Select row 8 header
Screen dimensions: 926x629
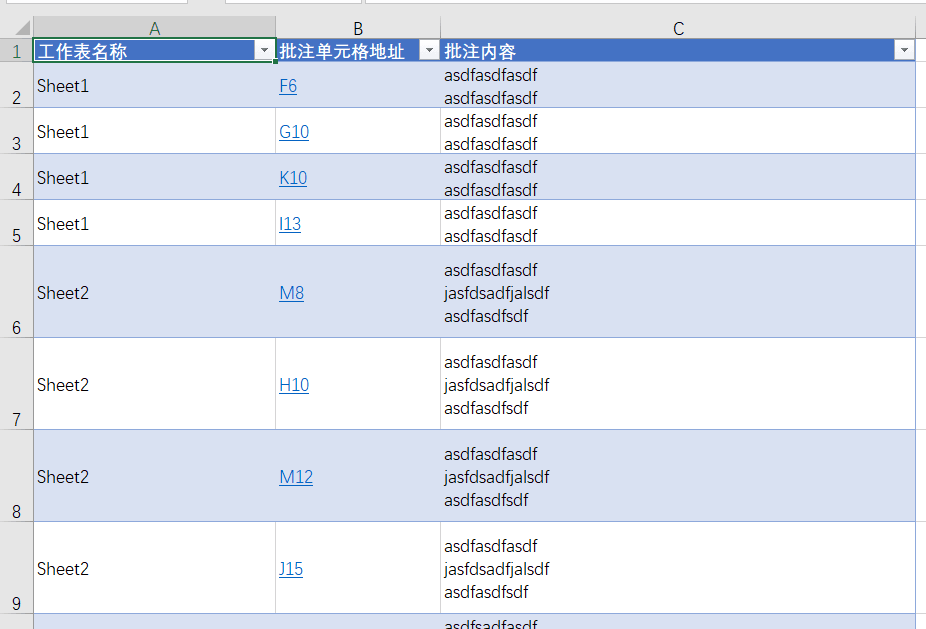17,477
